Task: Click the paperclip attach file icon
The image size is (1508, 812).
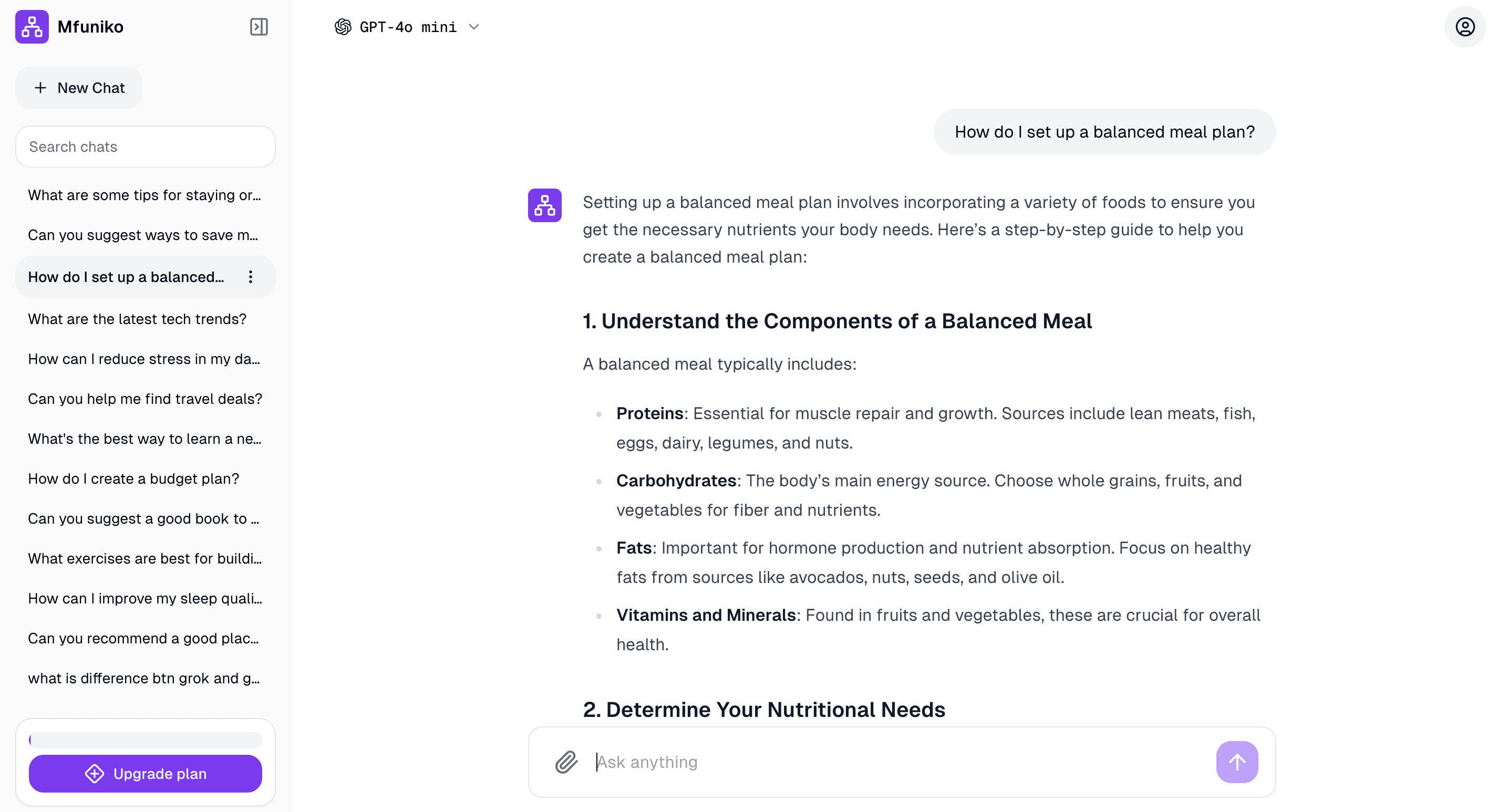Action: [x=566, y=762]
